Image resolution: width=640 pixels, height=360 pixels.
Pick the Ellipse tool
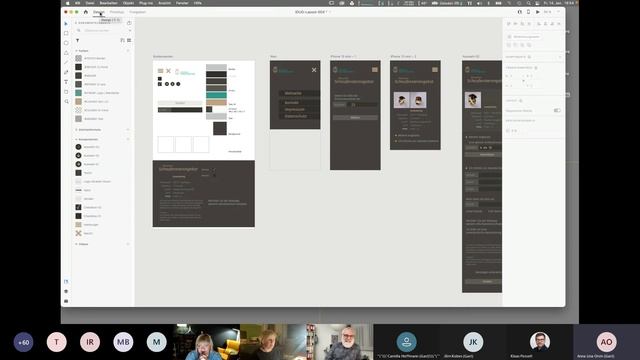tap(66, 43)
